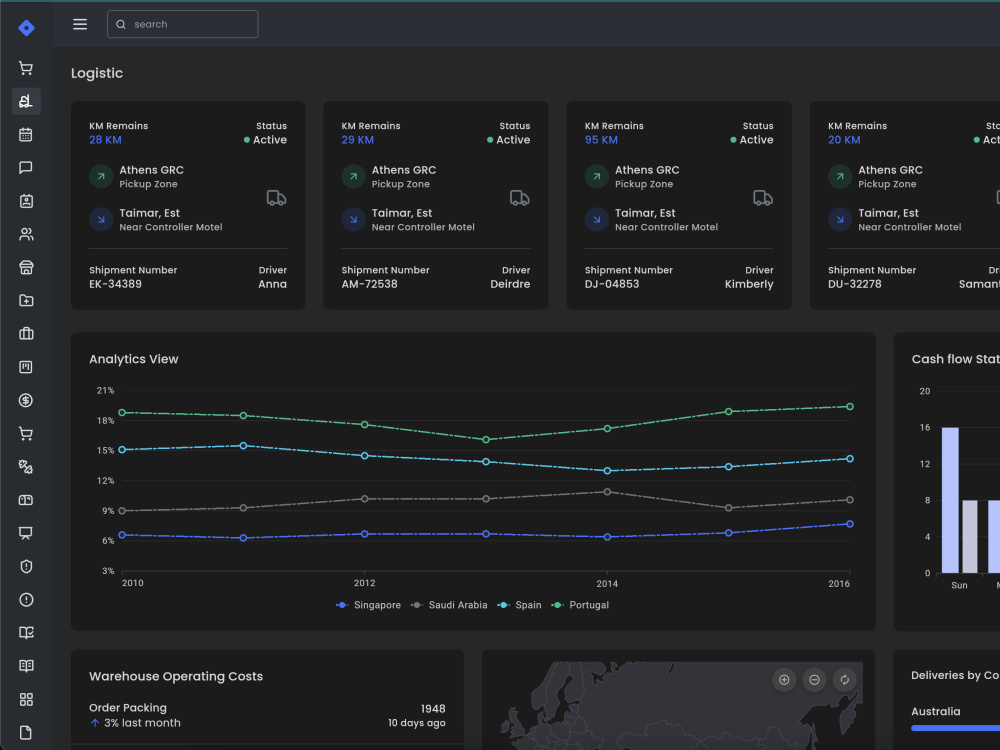Viewport: 1000px width, 750px height.
Task: Zoom out on the map
Action: tap(814, 680)
